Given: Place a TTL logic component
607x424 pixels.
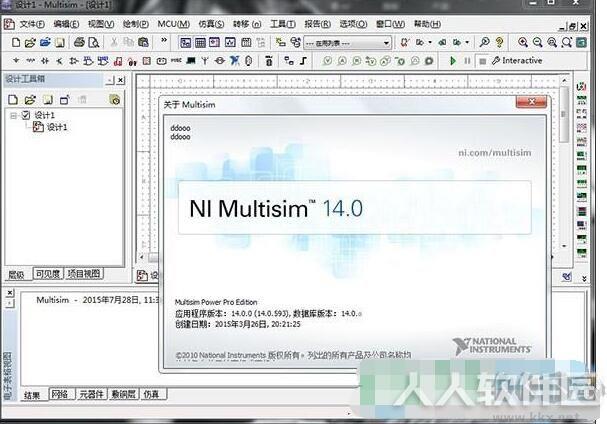Looking at the screenshot, I should tap(88, 61).
